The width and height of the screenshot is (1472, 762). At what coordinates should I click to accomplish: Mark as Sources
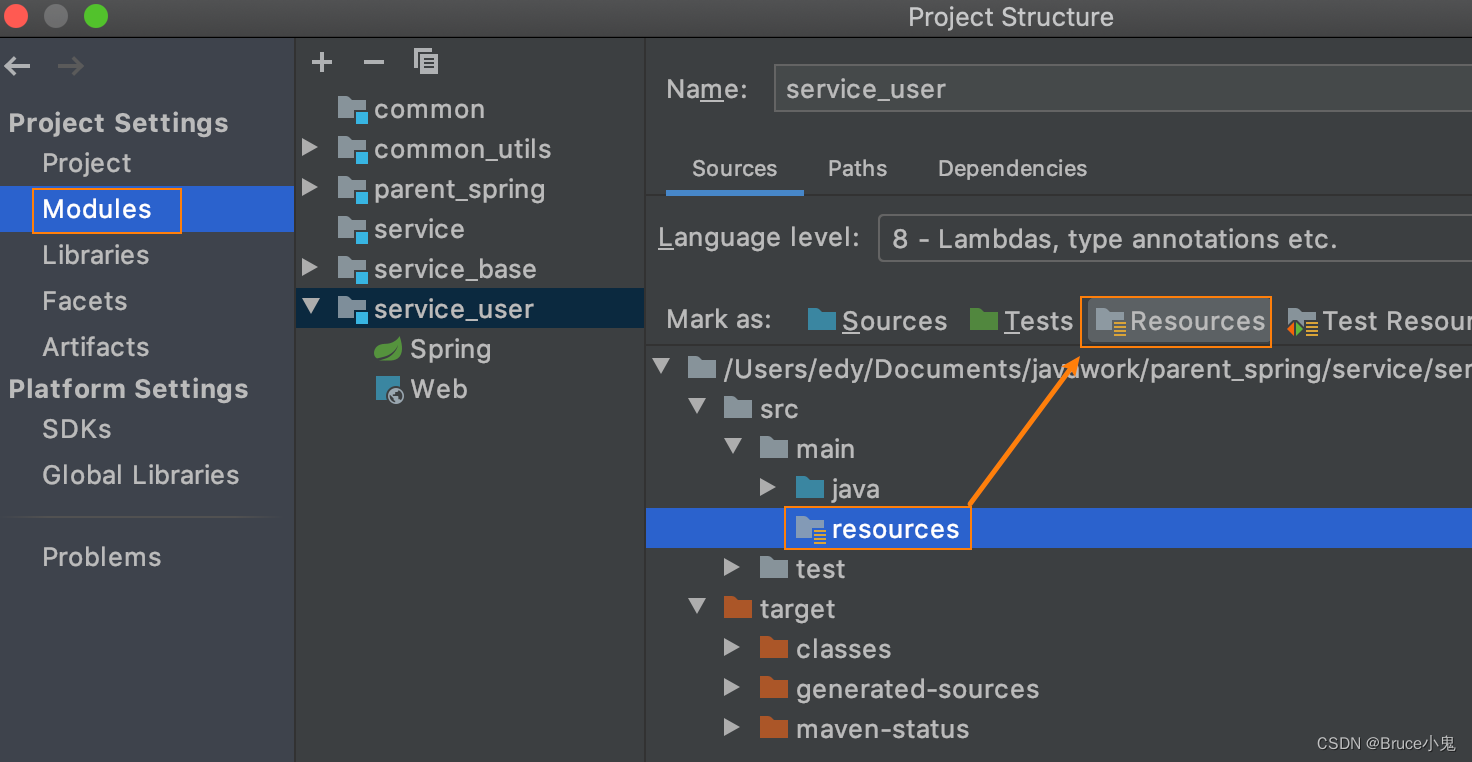point(878,321)
